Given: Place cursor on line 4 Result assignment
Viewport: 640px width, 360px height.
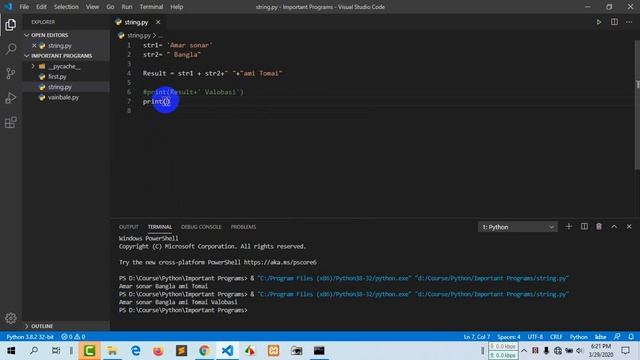Looking at the screenshot, I should coord(212,73).
